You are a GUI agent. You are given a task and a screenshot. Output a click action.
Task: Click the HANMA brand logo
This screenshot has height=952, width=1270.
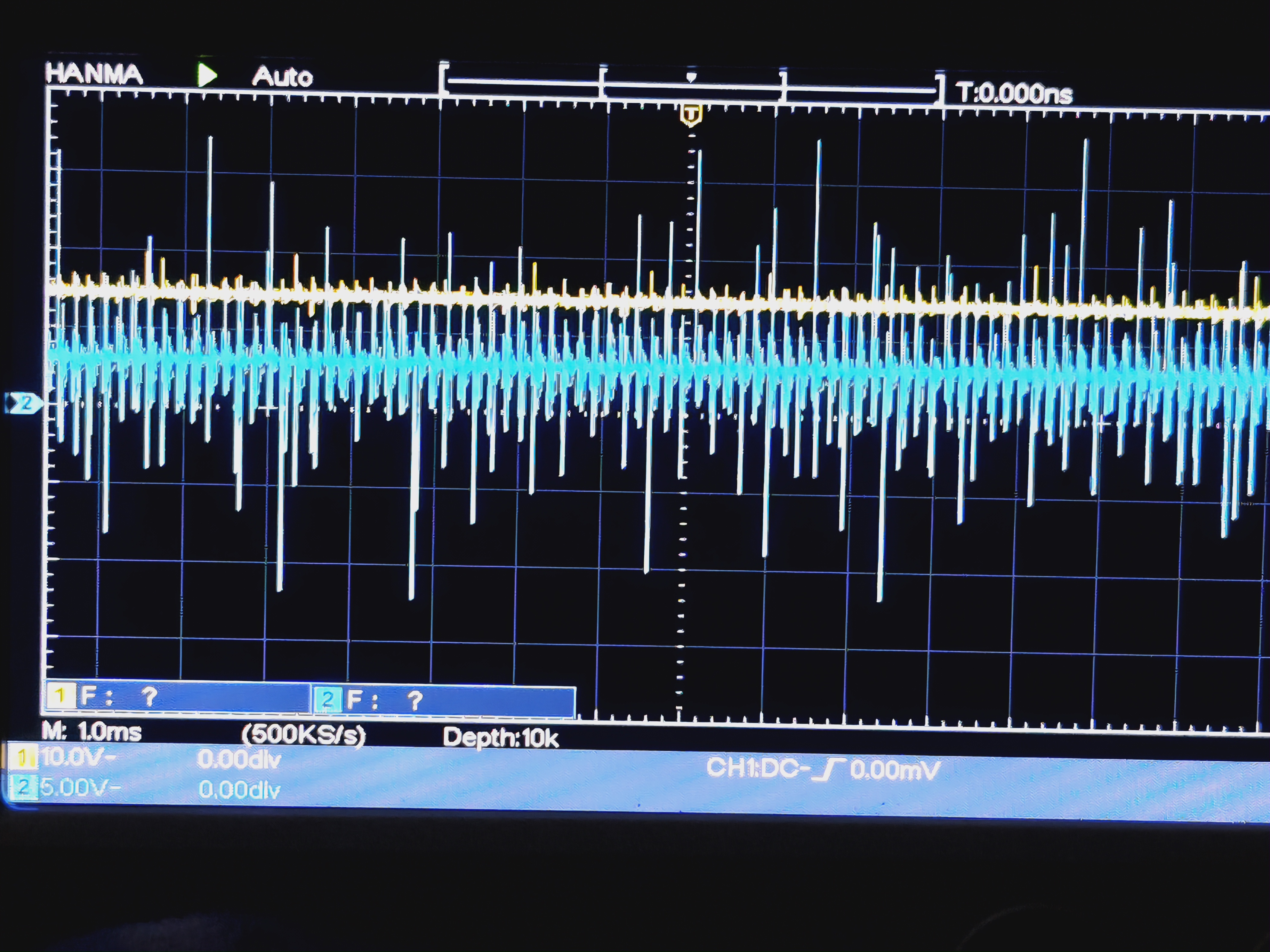tap(94, 74)
